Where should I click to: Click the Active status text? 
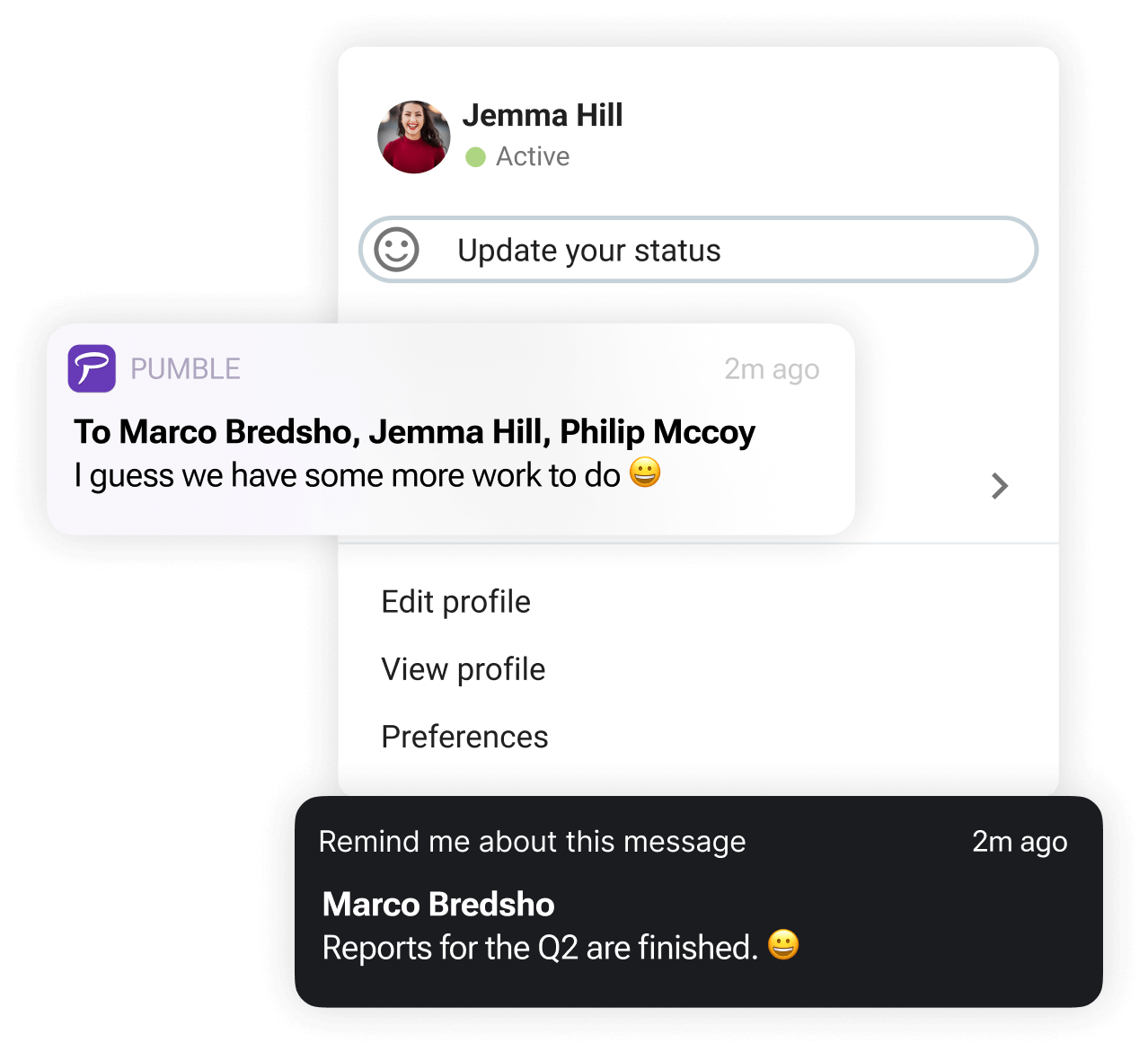click(x=533, y=157)
